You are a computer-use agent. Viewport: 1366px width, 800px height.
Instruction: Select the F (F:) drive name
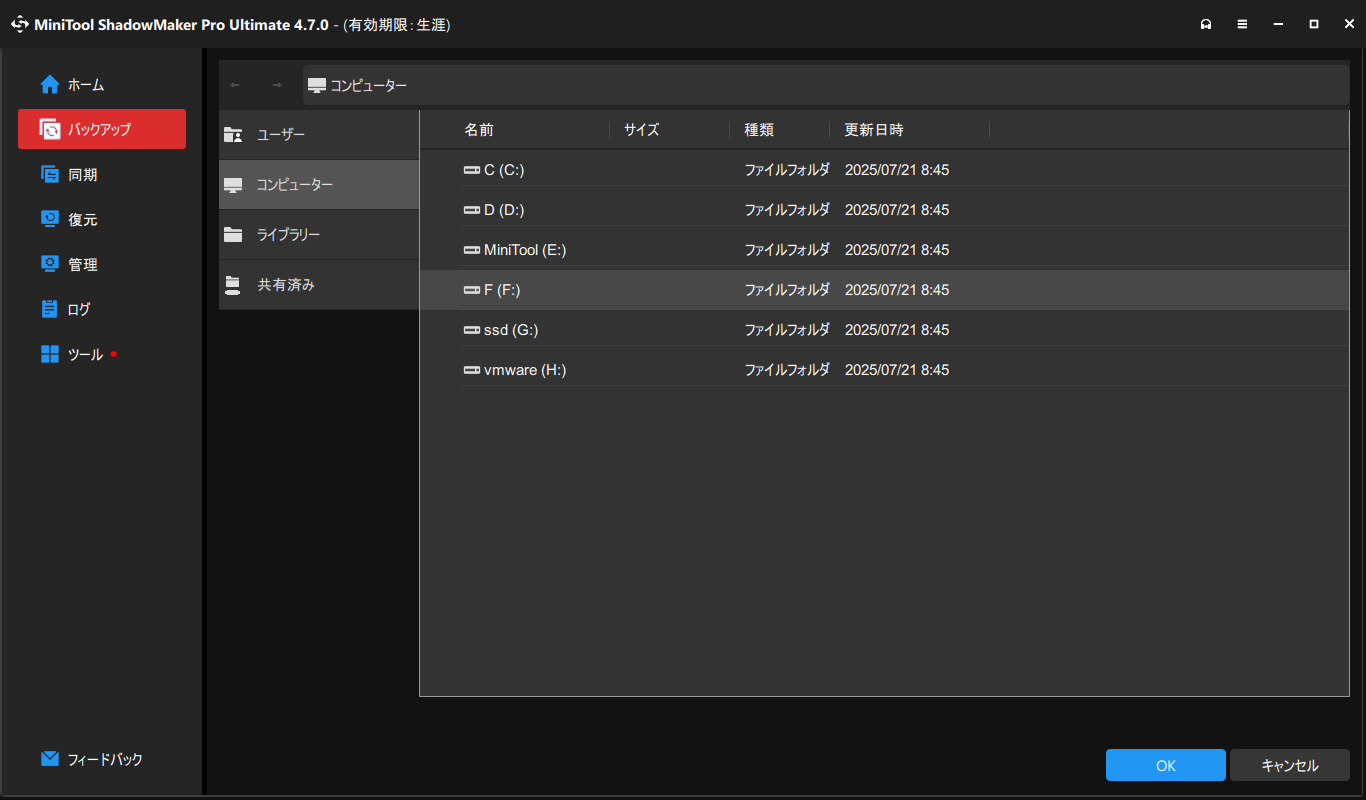click(x=502, y=290)
